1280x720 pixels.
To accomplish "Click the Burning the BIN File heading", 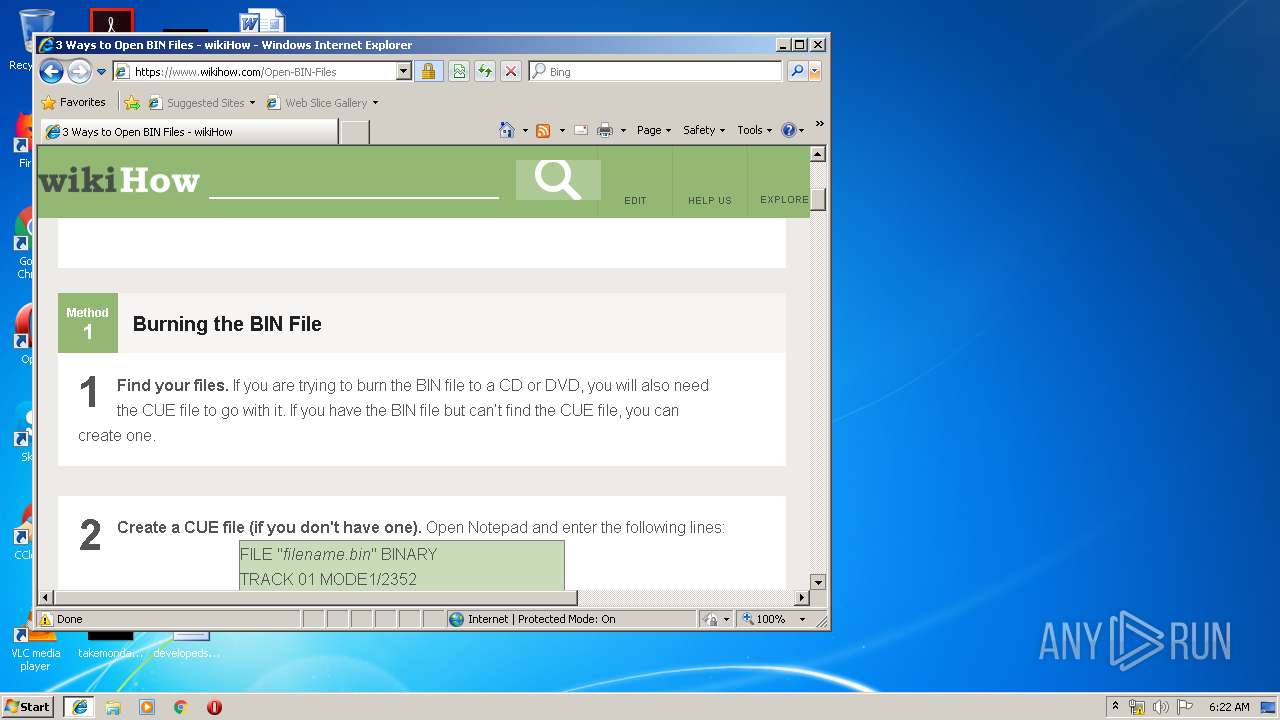I will click(x=227, y=324).
